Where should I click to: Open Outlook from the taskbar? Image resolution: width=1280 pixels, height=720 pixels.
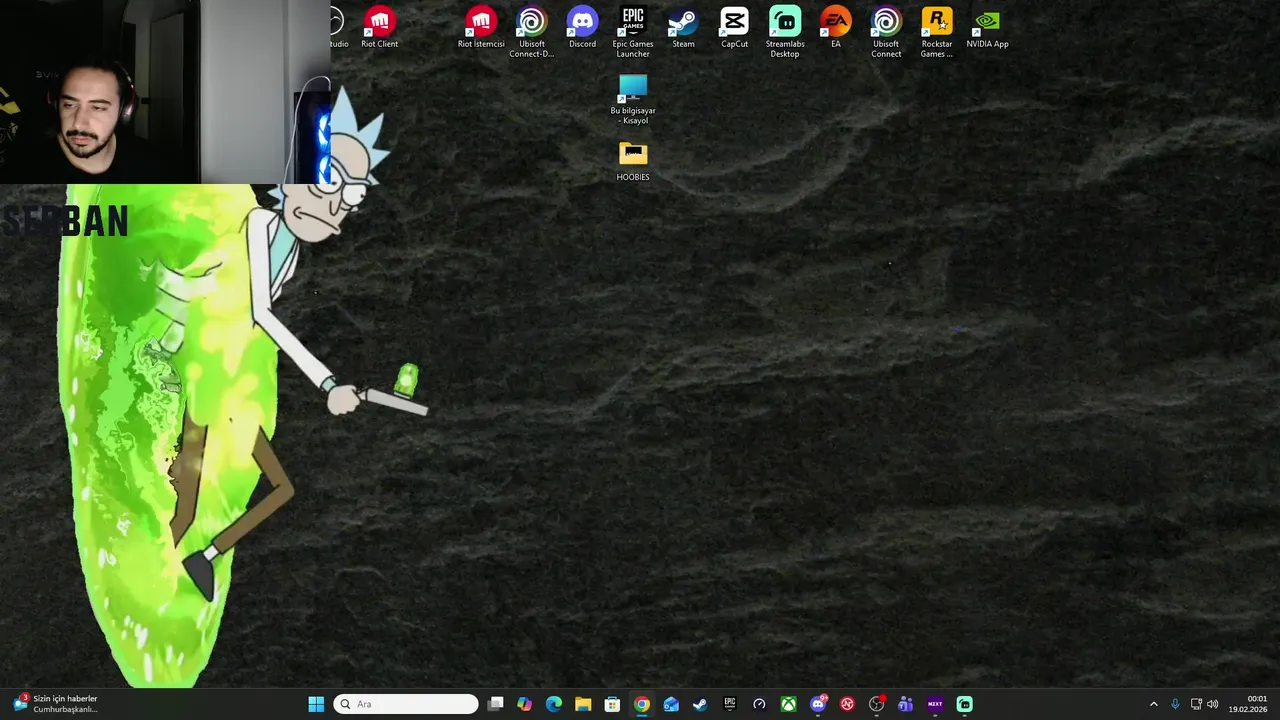pyautogui.click(x=671, y=704)
